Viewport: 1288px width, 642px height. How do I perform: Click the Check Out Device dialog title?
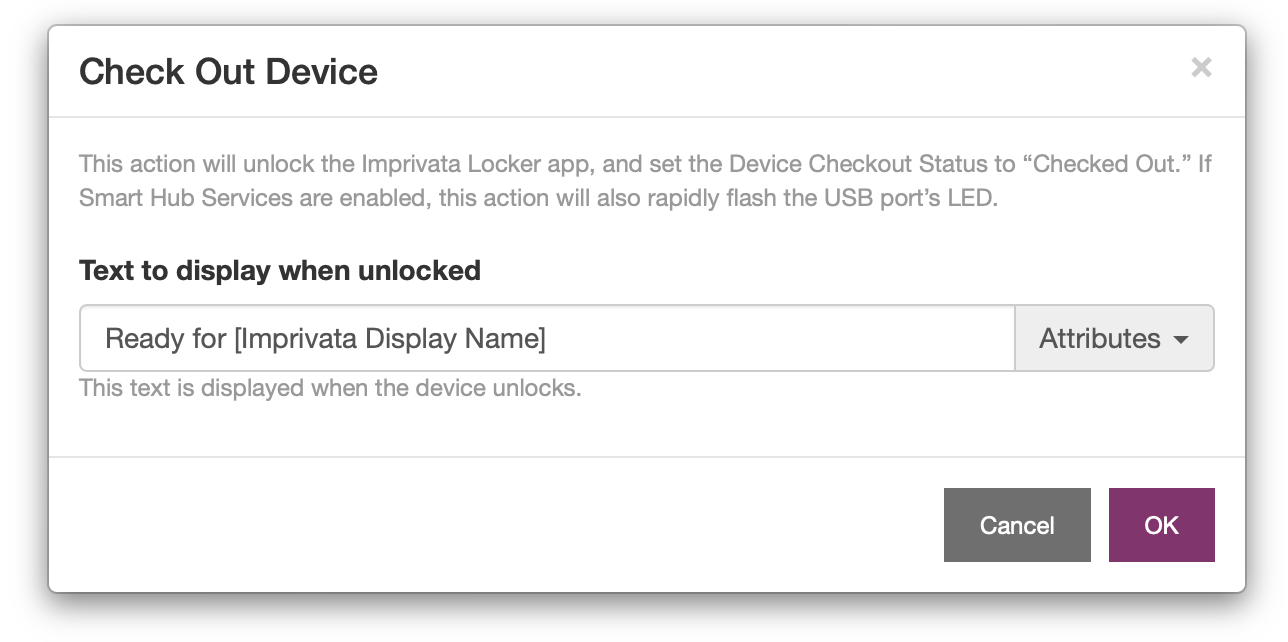pos(228,71)
